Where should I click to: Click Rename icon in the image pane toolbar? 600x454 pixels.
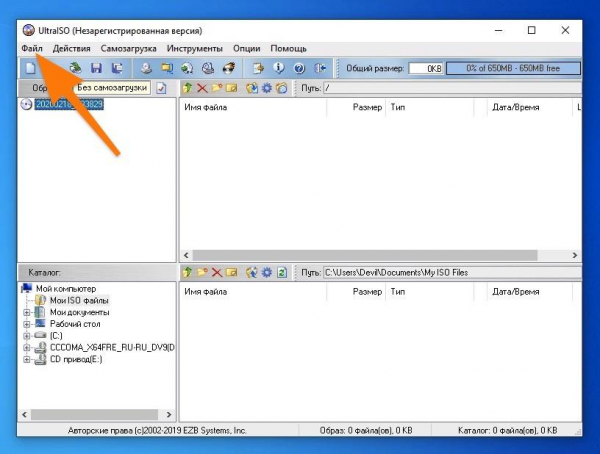coord(232,88)
